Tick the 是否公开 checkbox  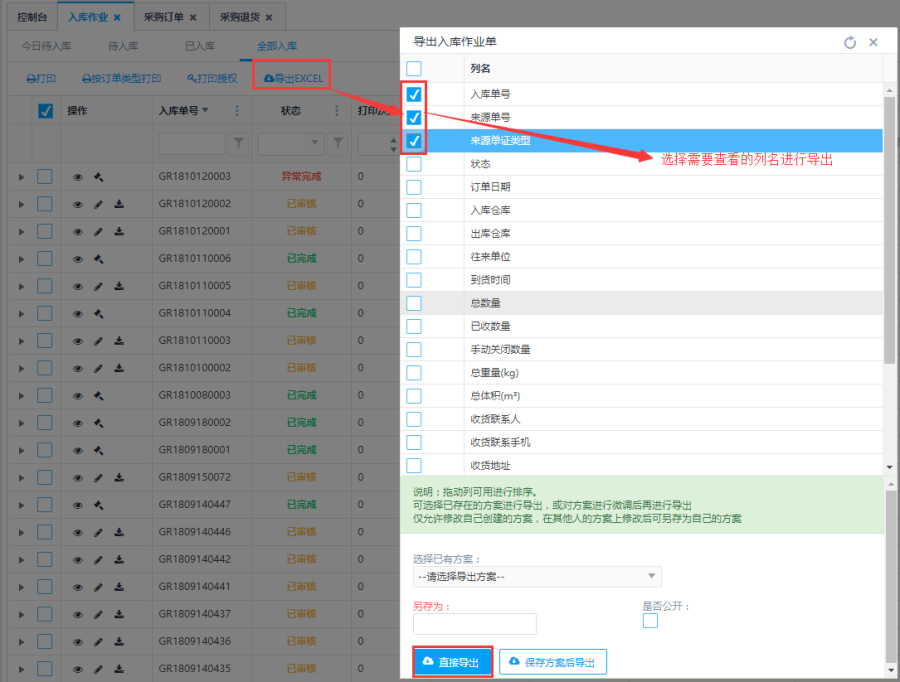point(650,621)
